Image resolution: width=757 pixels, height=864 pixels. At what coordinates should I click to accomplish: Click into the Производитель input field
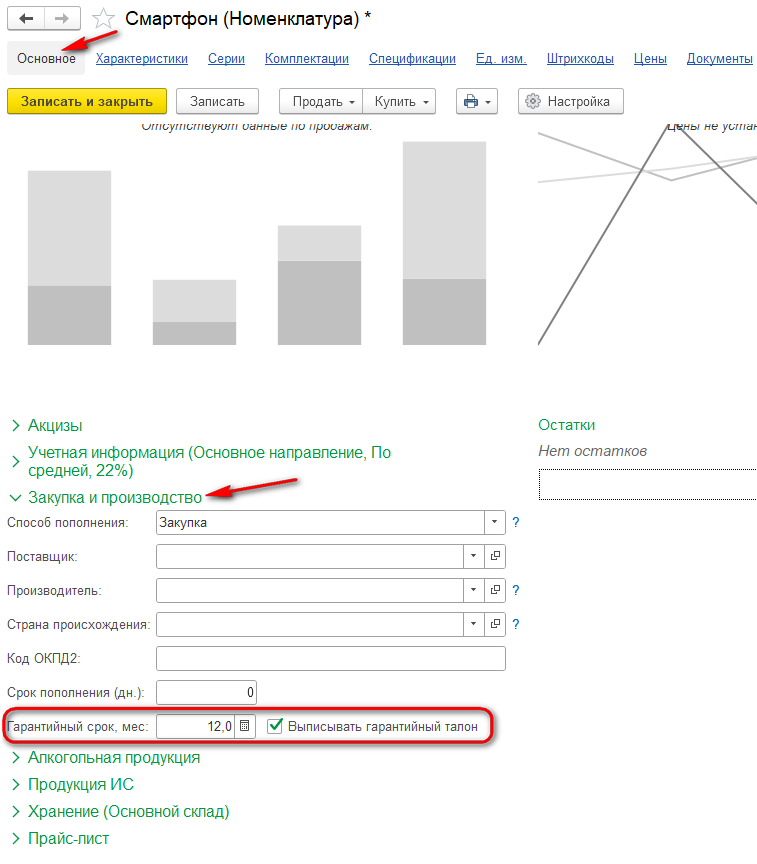pyautogui.click(x=310, y=590)
